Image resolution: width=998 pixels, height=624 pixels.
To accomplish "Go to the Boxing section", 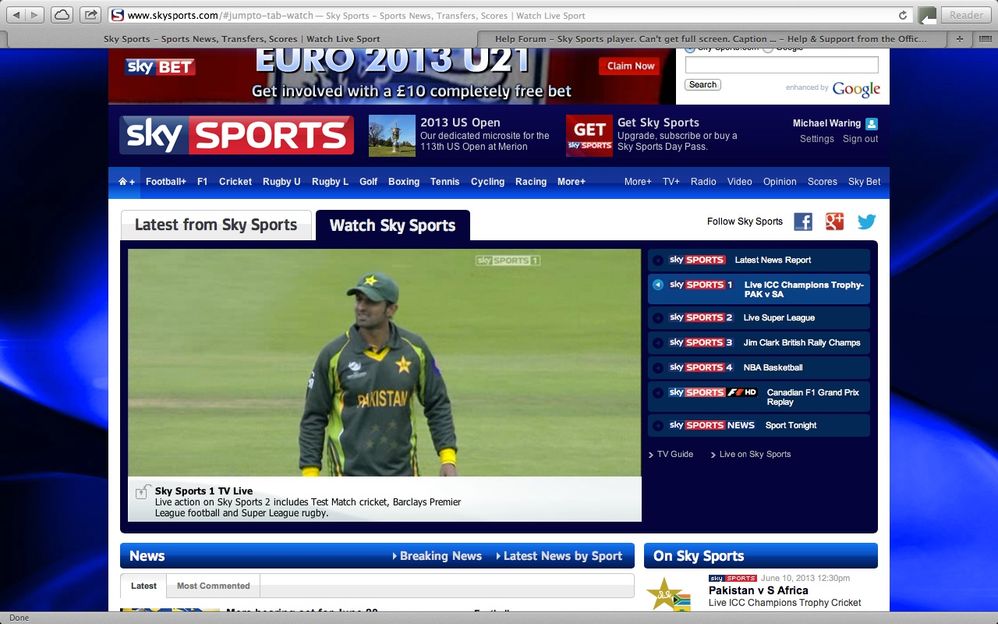I will tap(404, 181).
